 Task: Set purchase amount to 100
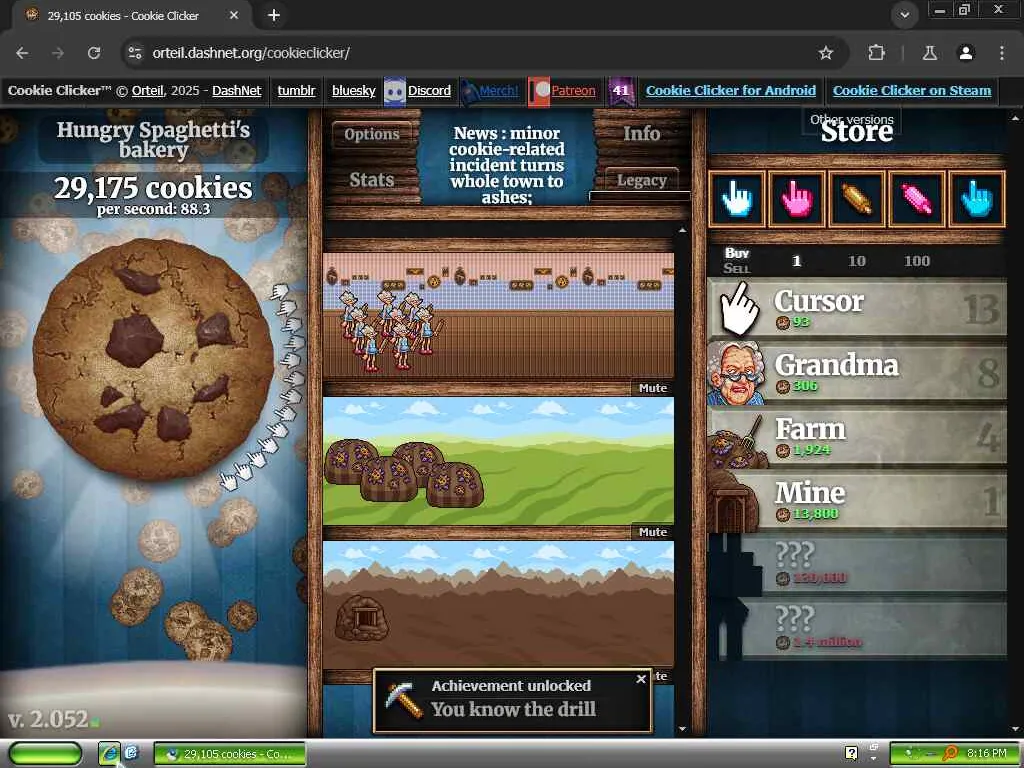coord(916,261)
